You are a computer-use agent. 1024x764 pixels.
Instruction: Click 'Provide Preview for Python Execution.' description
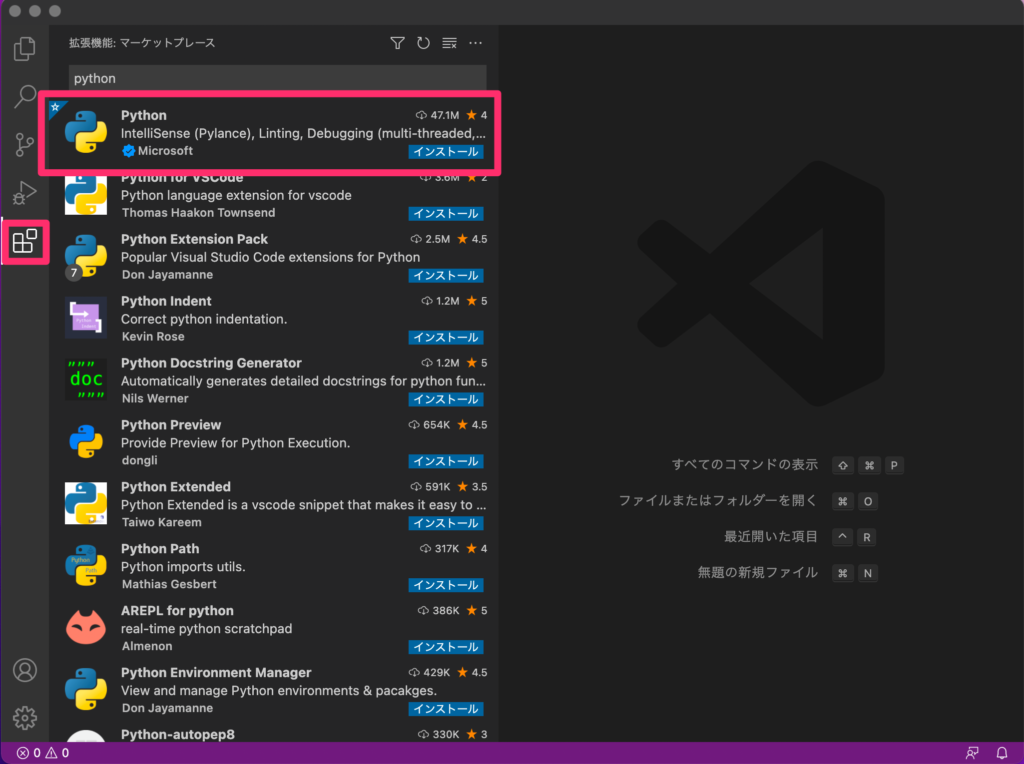tap(235, 443)
